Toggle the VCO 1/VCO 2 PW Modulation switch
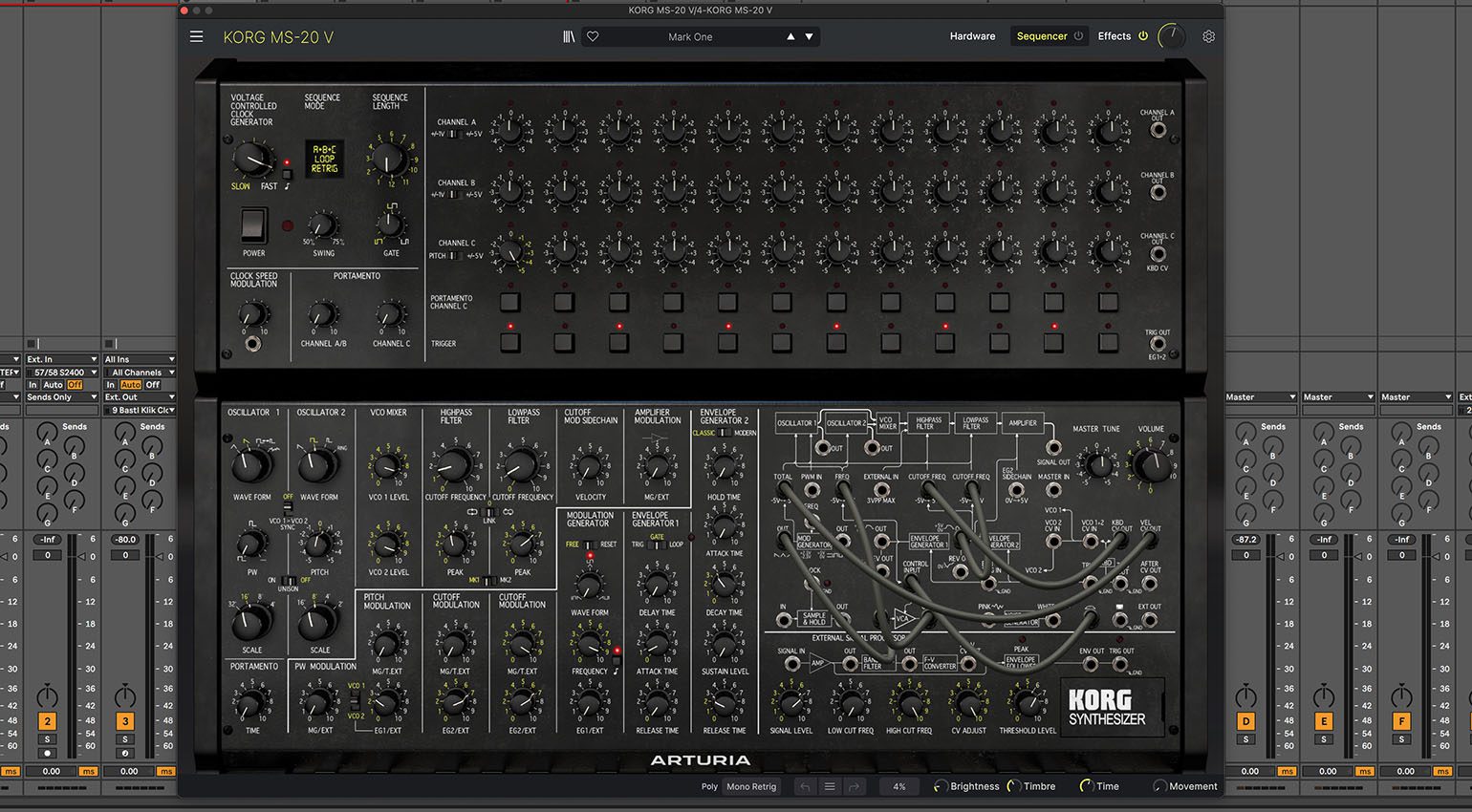Screen dimensions: 1472x812 coord(355,701)
